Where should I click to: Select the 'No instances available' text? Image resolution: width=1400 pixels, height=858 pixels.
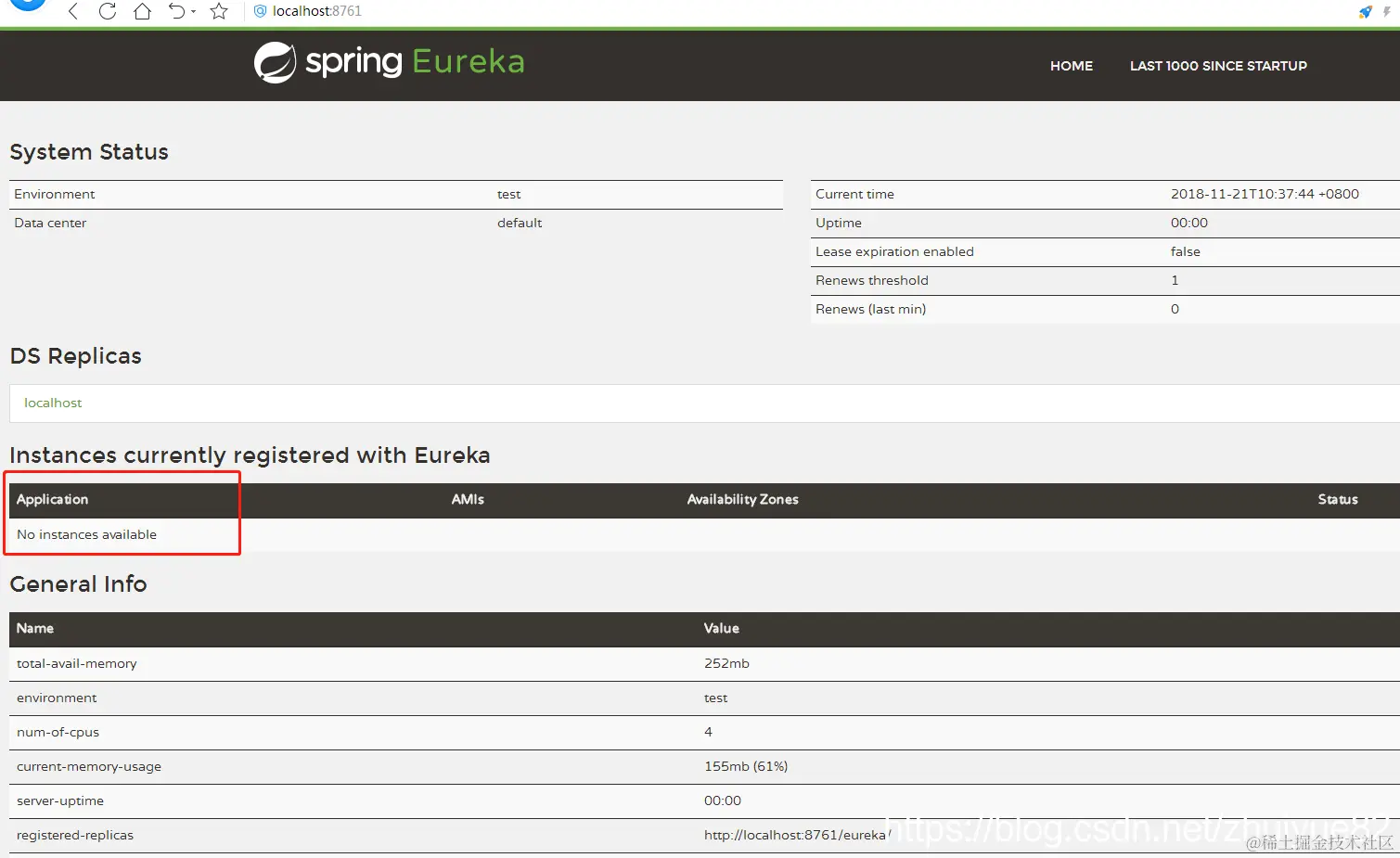(x=86, y=534)
